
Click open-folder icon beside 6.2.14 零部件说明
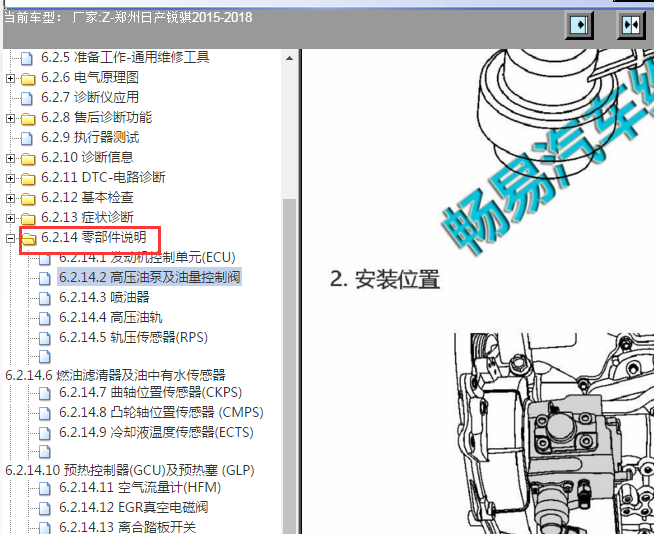tap(28, 239)
